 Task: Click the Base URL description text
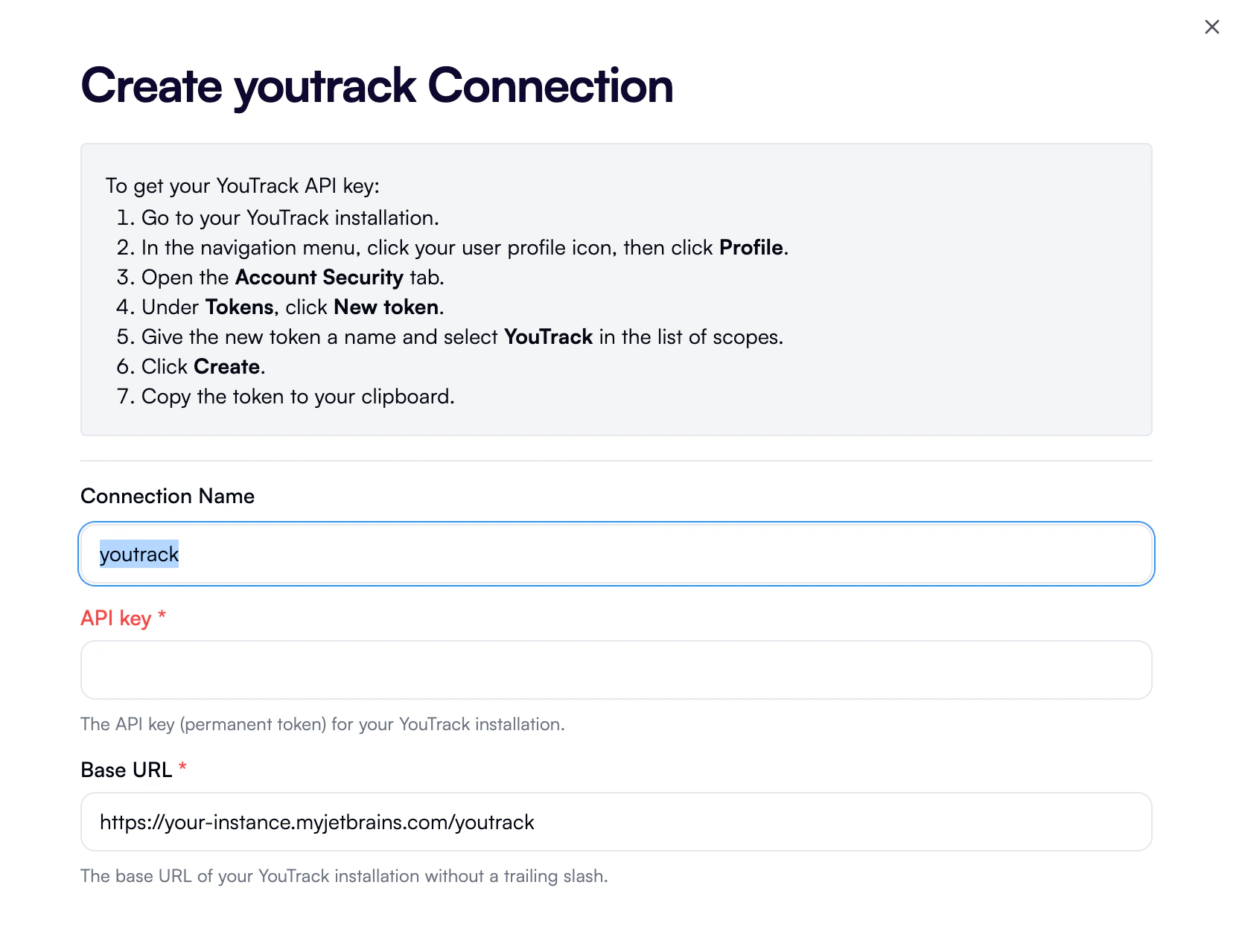344,876
